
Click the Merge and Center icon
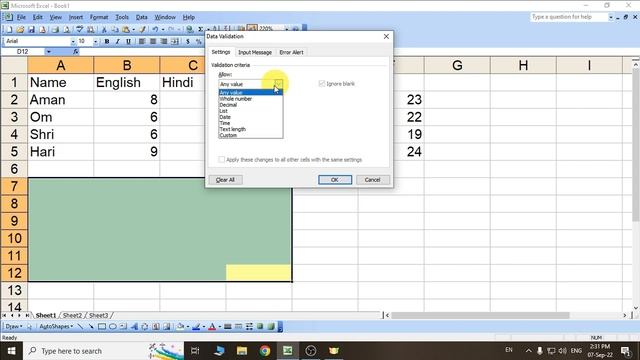[x=175, y=41]
